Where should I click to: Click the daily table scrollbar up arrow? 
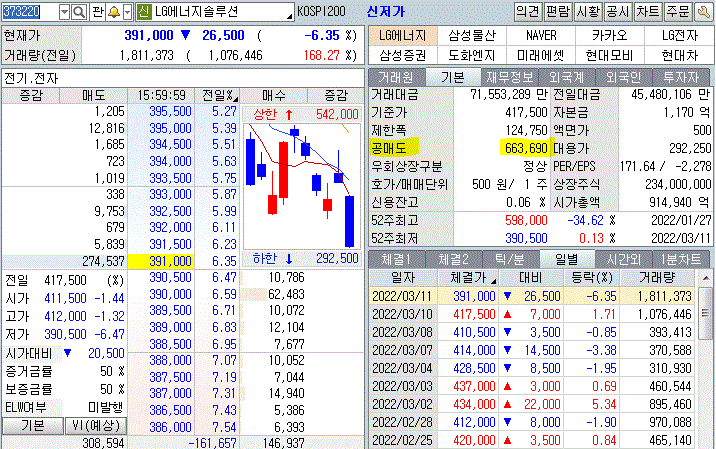[x=706, y=277]
